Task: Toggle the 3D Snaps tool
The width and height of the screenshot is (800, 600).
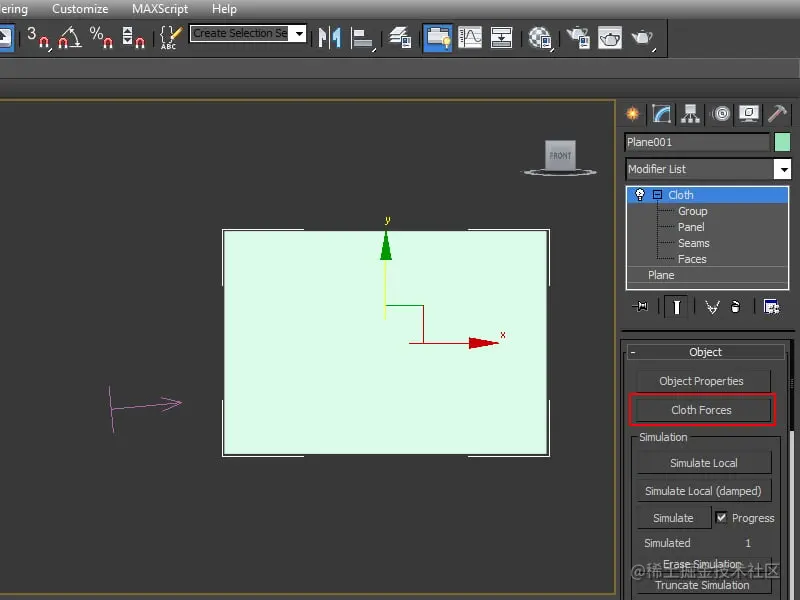Action: (39, 38)
